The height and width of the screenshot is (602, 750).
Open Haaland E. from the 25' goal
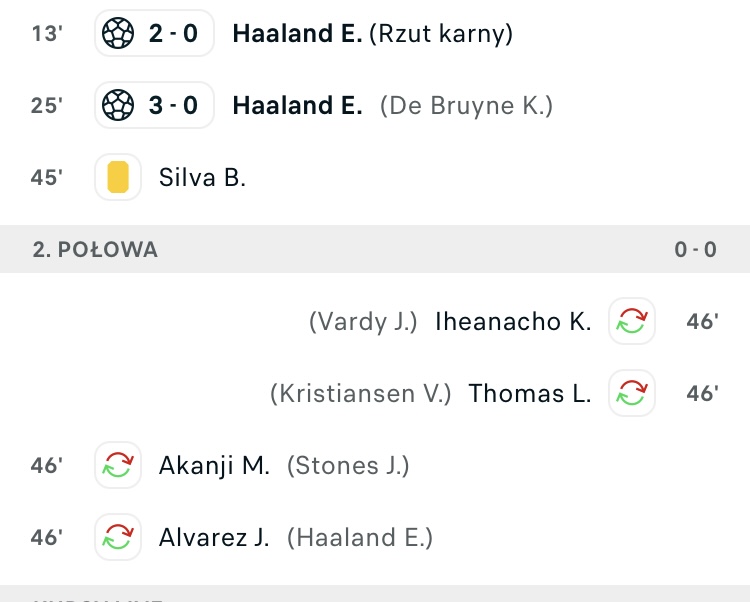(x=297, y=105)
